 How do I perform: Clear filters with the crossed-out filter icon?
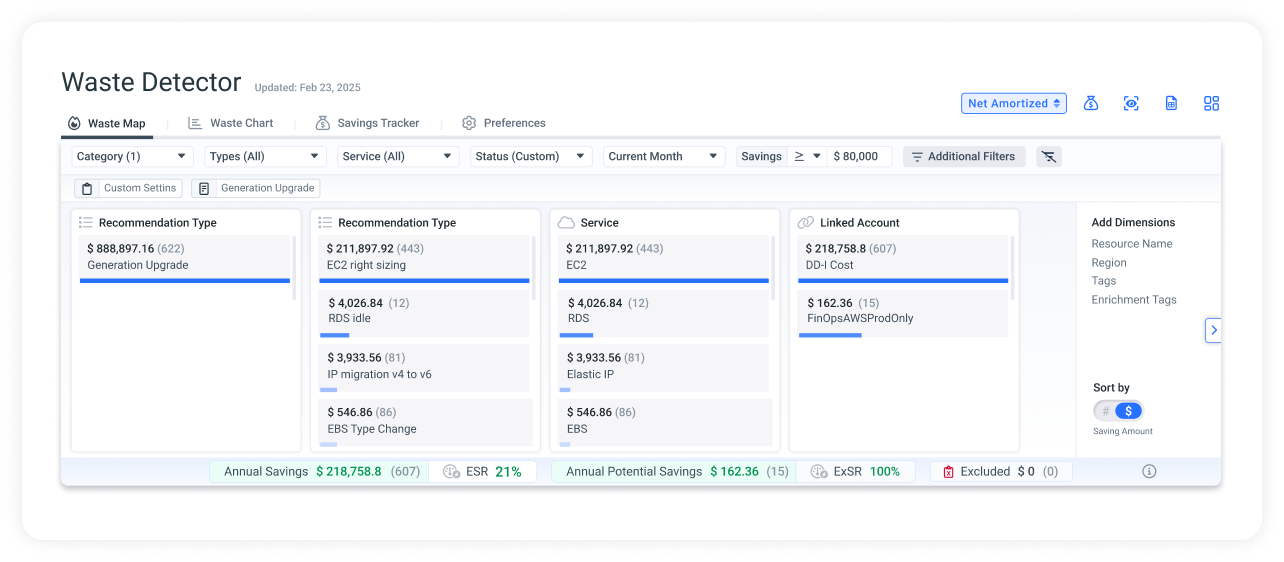click(x=1048, y=156)
